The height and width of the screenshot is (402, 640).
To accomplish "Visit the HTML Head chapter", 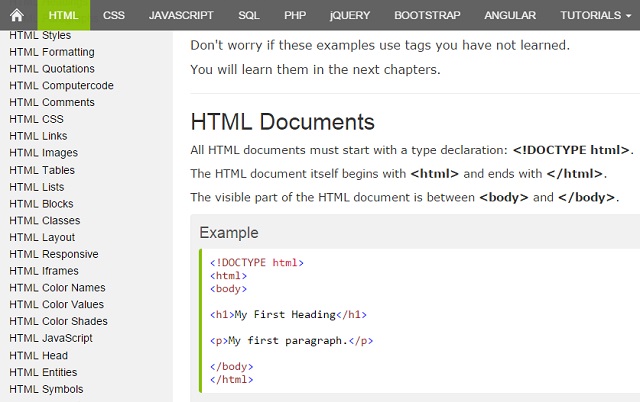I will (x=38, y=355).
